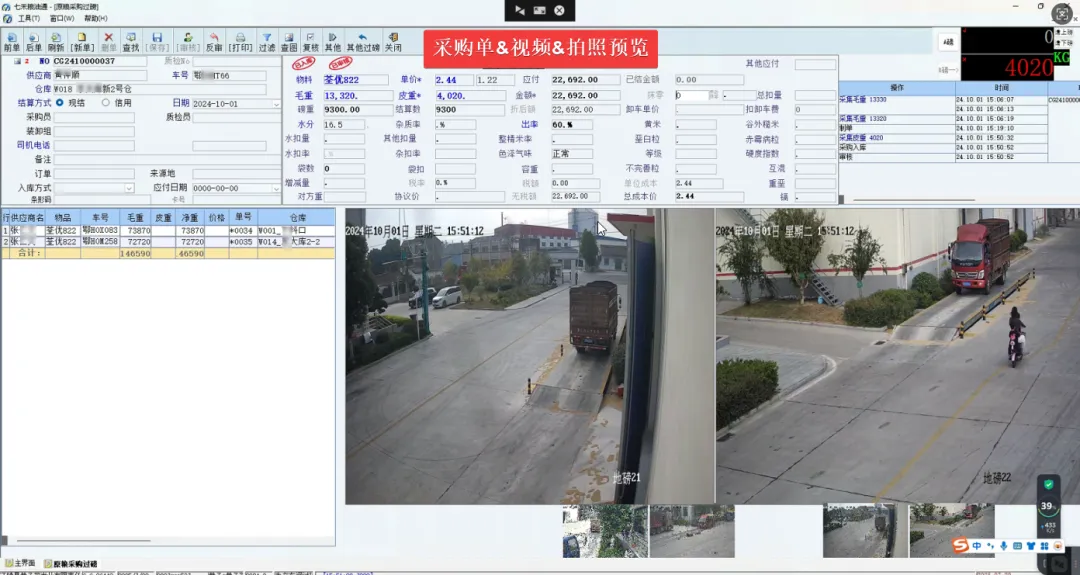Viewport: 1080px width, 575px height.
Task: Open the 过滤 filter tool
Action: pyautogui.click(x=267, y=42)
